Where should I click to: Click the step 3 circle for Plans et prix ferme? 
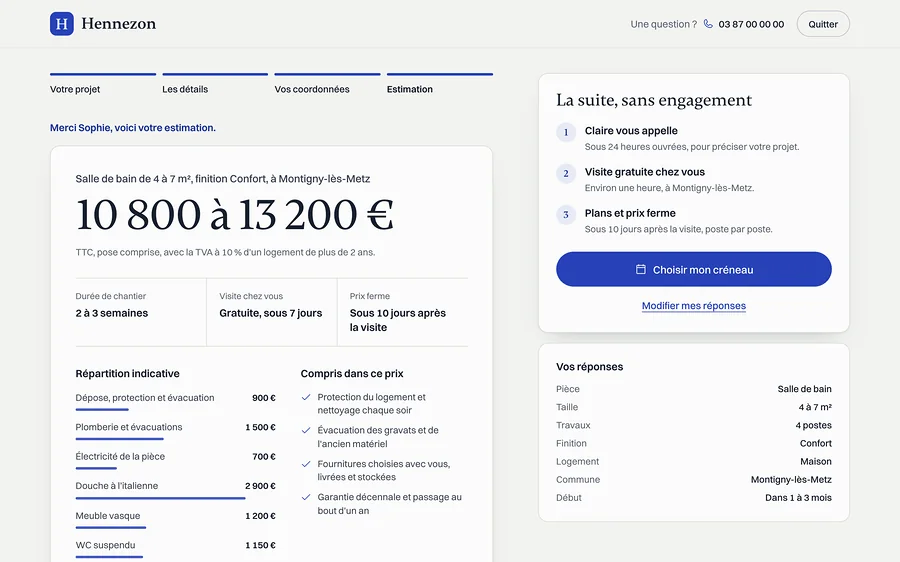(566, 215)
